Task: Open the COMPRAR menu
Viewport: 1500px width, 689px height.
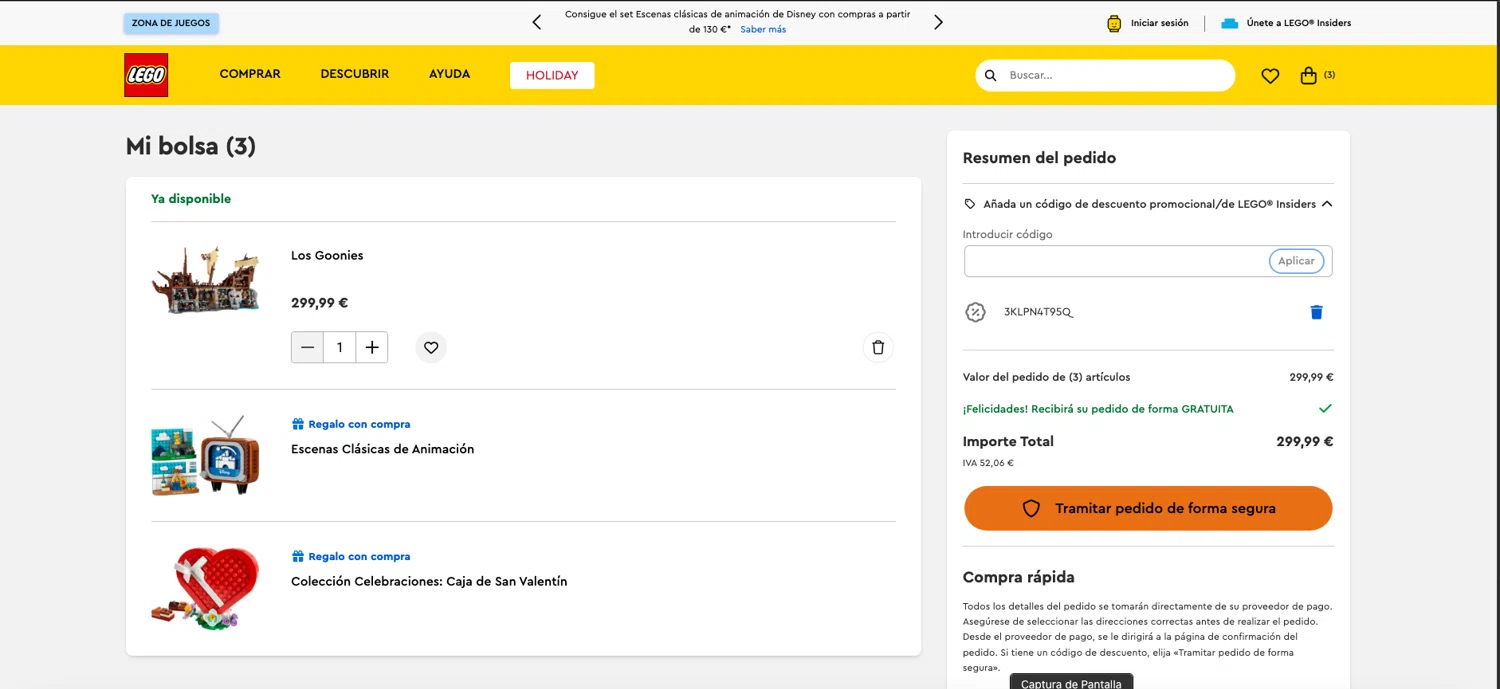Action: click(x=250, y=74)
